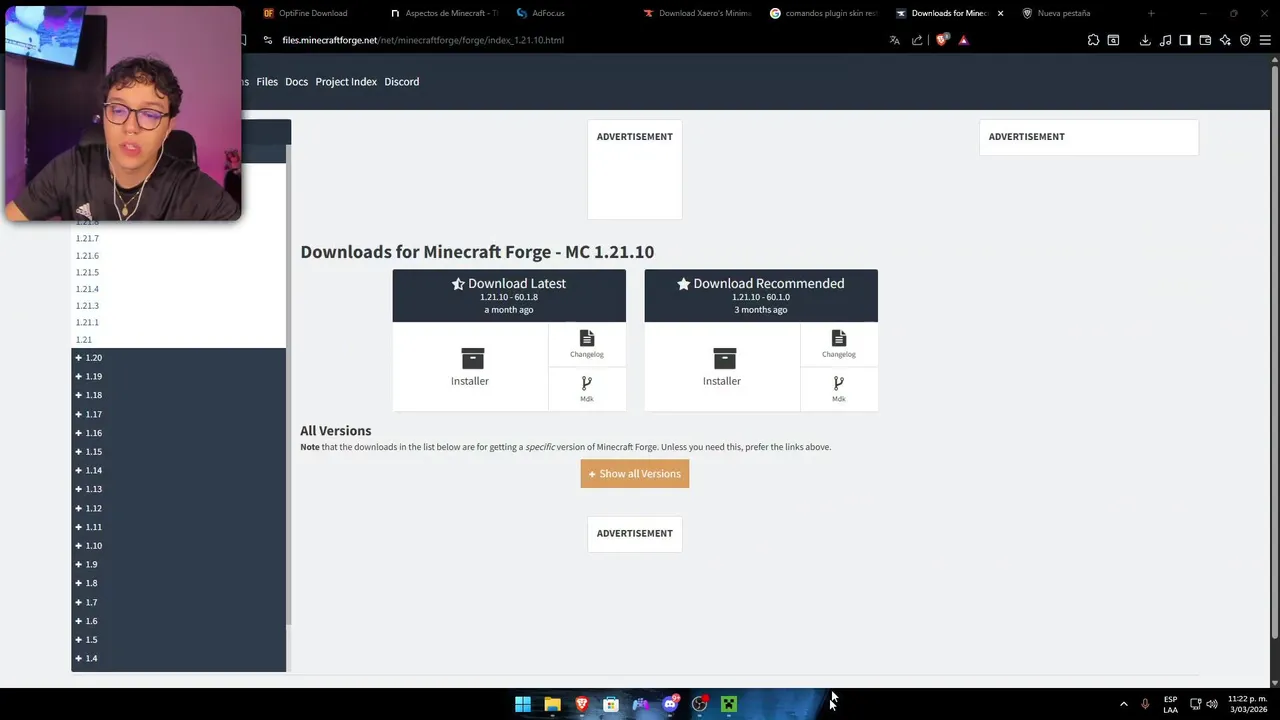Click the Installer icon under Download Latest
This screenshot has height=720, width=1280.
coord(472,358)
